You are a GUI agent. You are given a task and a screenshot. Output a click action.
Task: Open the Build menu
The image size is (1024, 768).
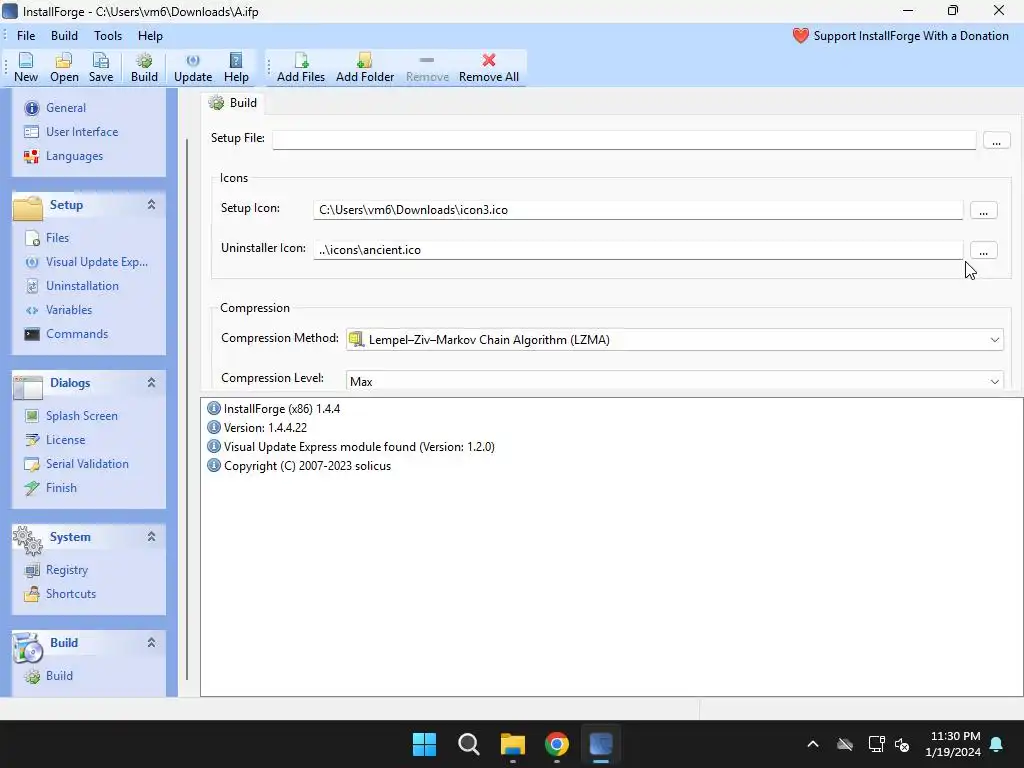[x=64, y=36]
